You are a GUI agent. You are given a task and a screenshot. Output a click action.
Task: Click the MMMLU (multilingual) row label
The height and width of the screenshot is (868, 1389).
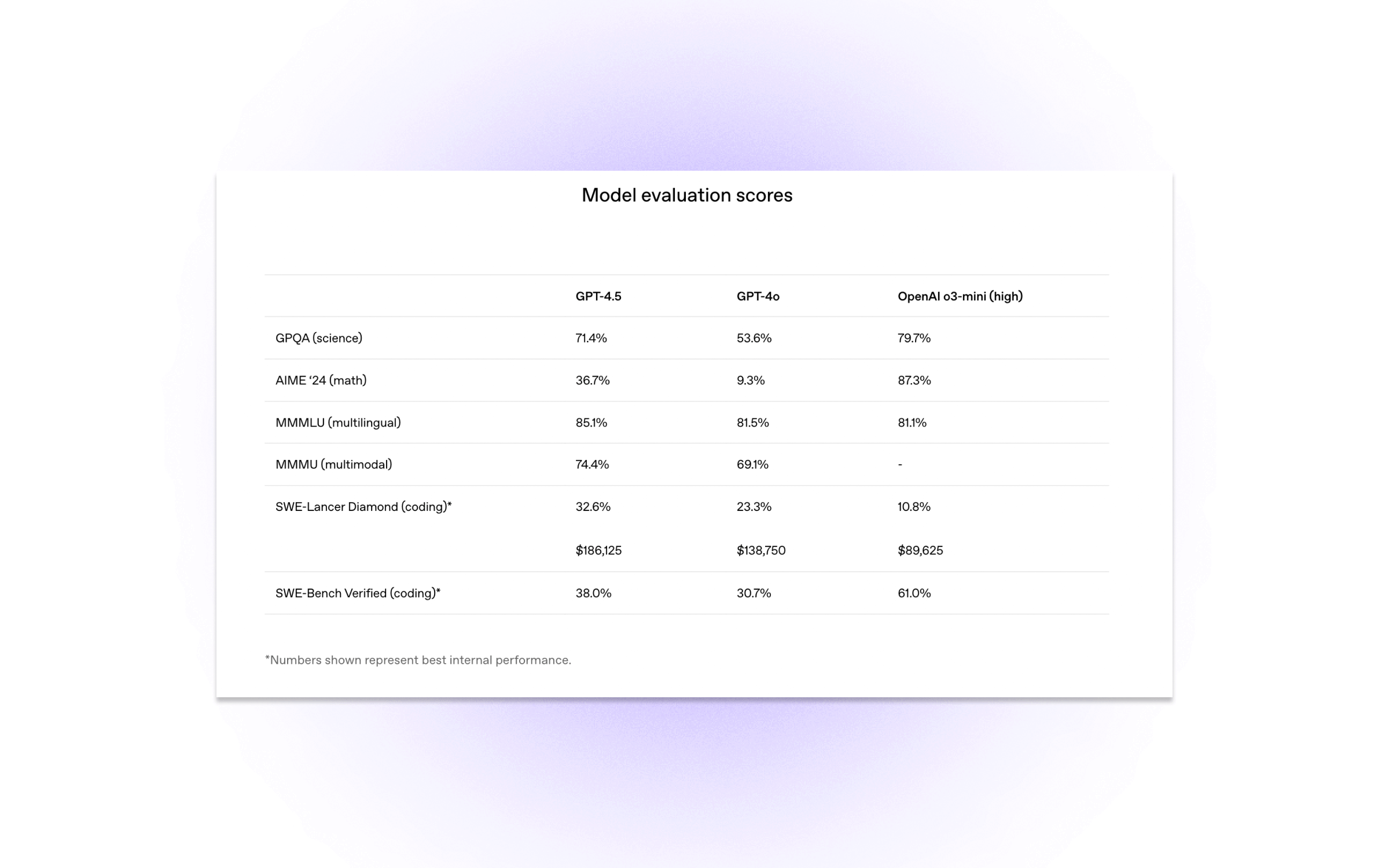tap(339, 422)
